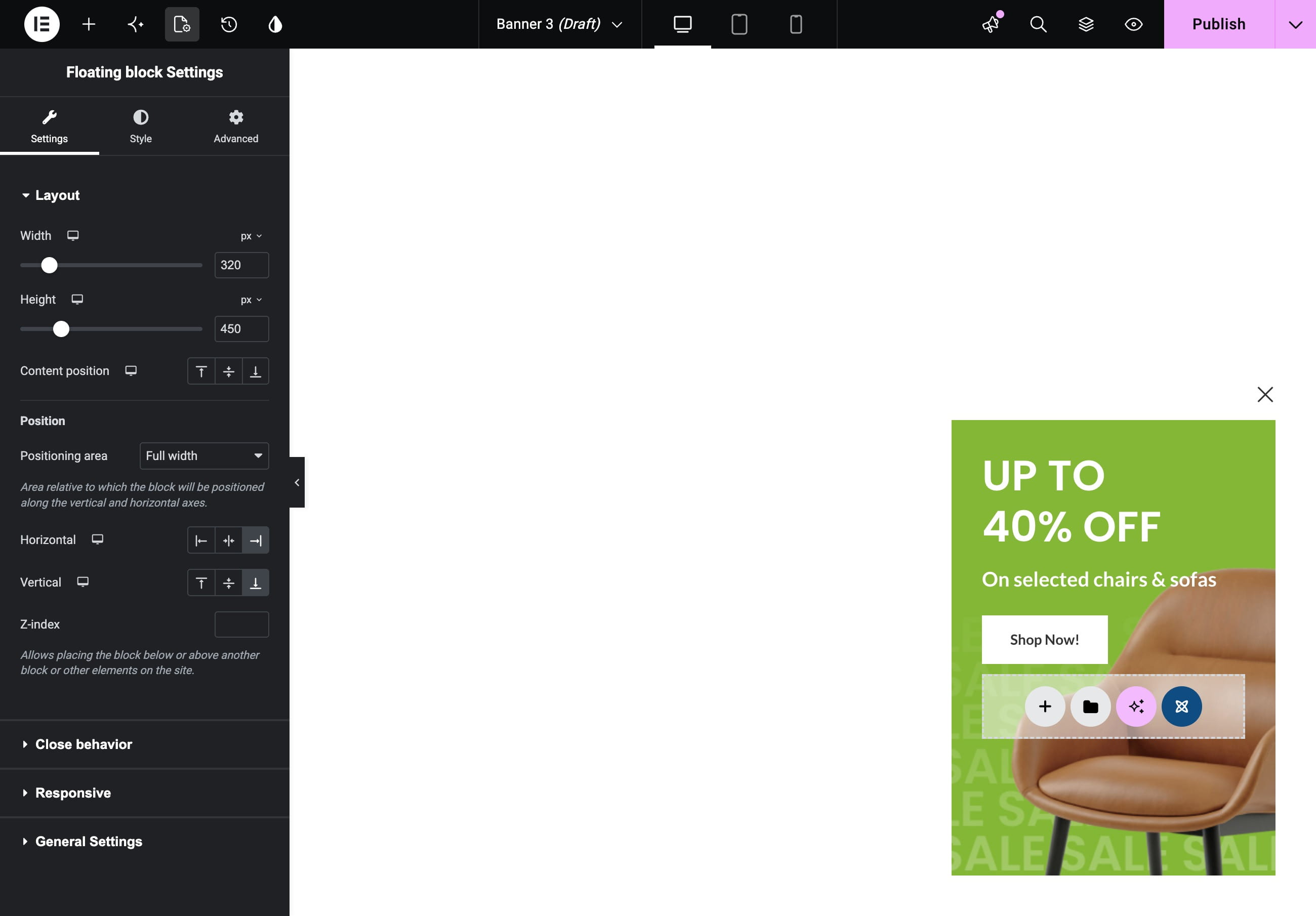Image resolution: width=1316 pixels, height=916 pixels.
Task: Set Vertical position to middle
Action: pos(228,582)
